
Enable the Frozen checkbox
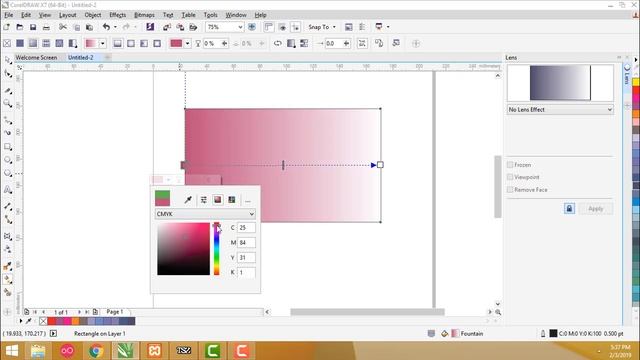[x=510, y=165]
